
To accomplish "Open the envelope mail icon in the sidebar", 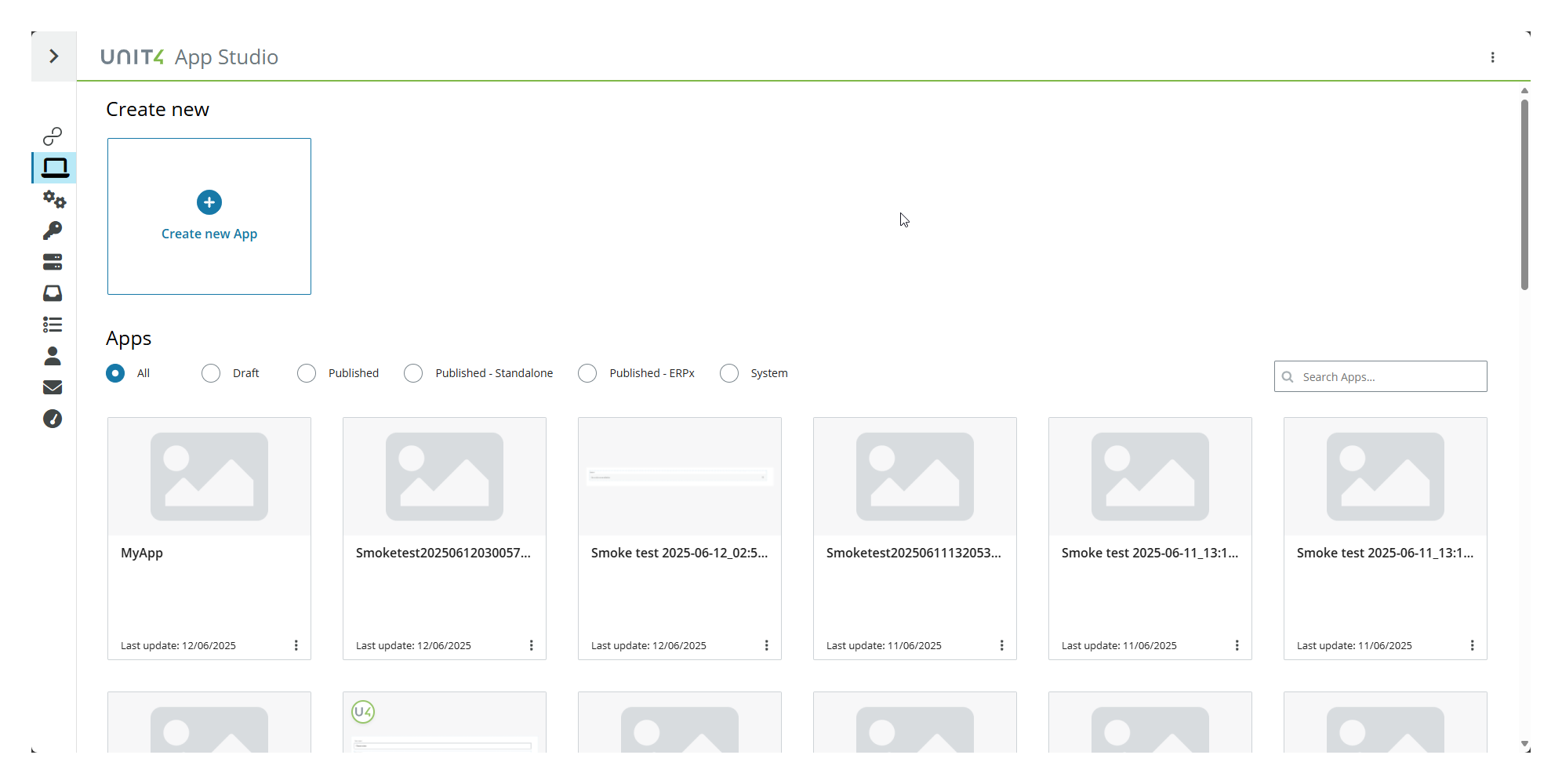I will coord(53,387).
